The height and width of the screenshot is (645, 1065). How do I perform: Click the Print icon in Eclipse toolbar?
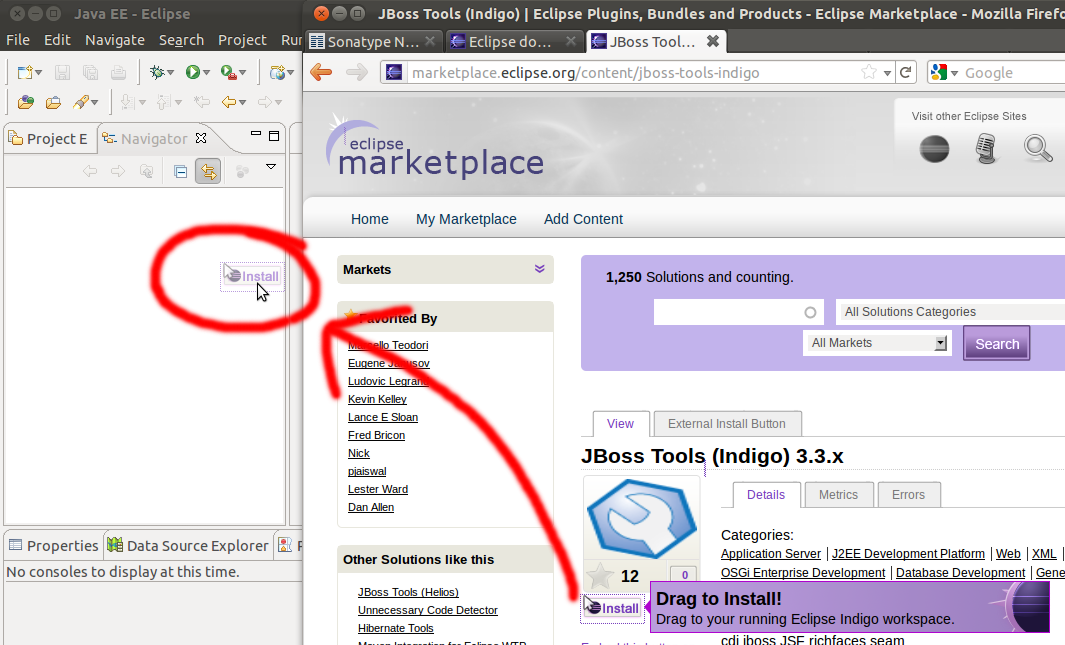pos(118,72)
